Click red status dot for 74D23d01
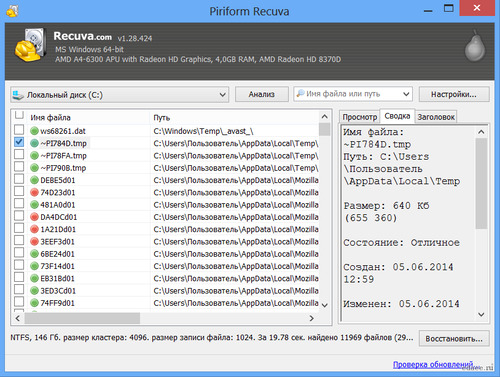This screenshot has height=377, width=500. tap(34, 192)
